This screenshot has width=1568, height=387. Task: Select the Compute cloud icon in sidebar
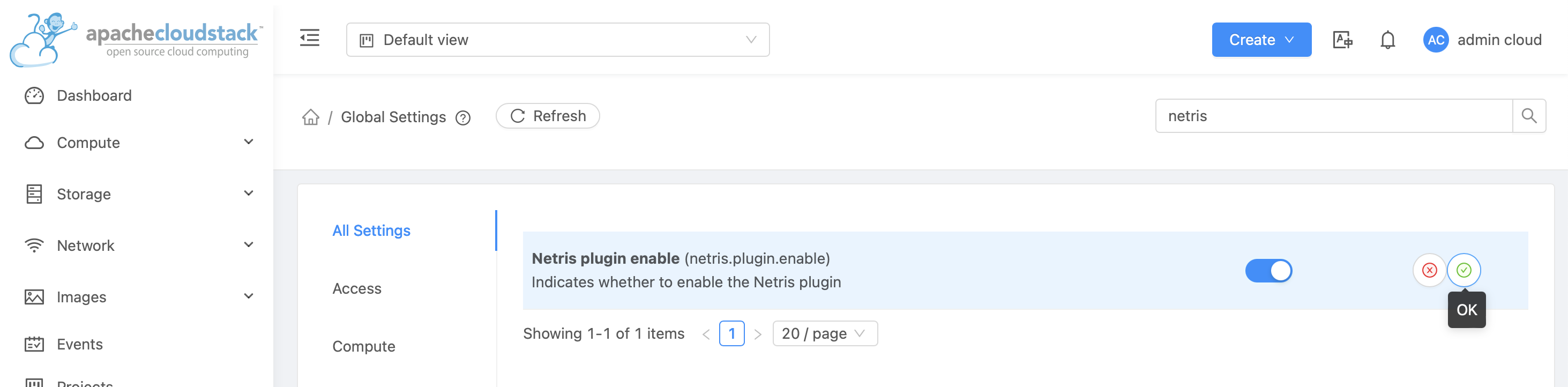click(x=35, y=142)
